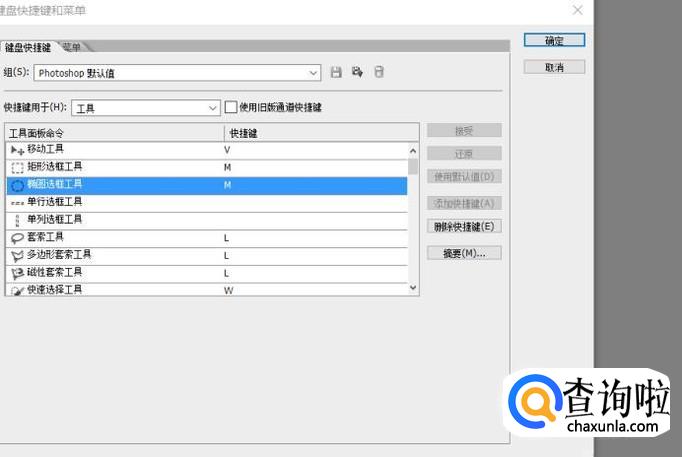Viewport: 682px width, 457px height.
Task: Click shortcut V of 移动工具
Action: pos(227,150)
